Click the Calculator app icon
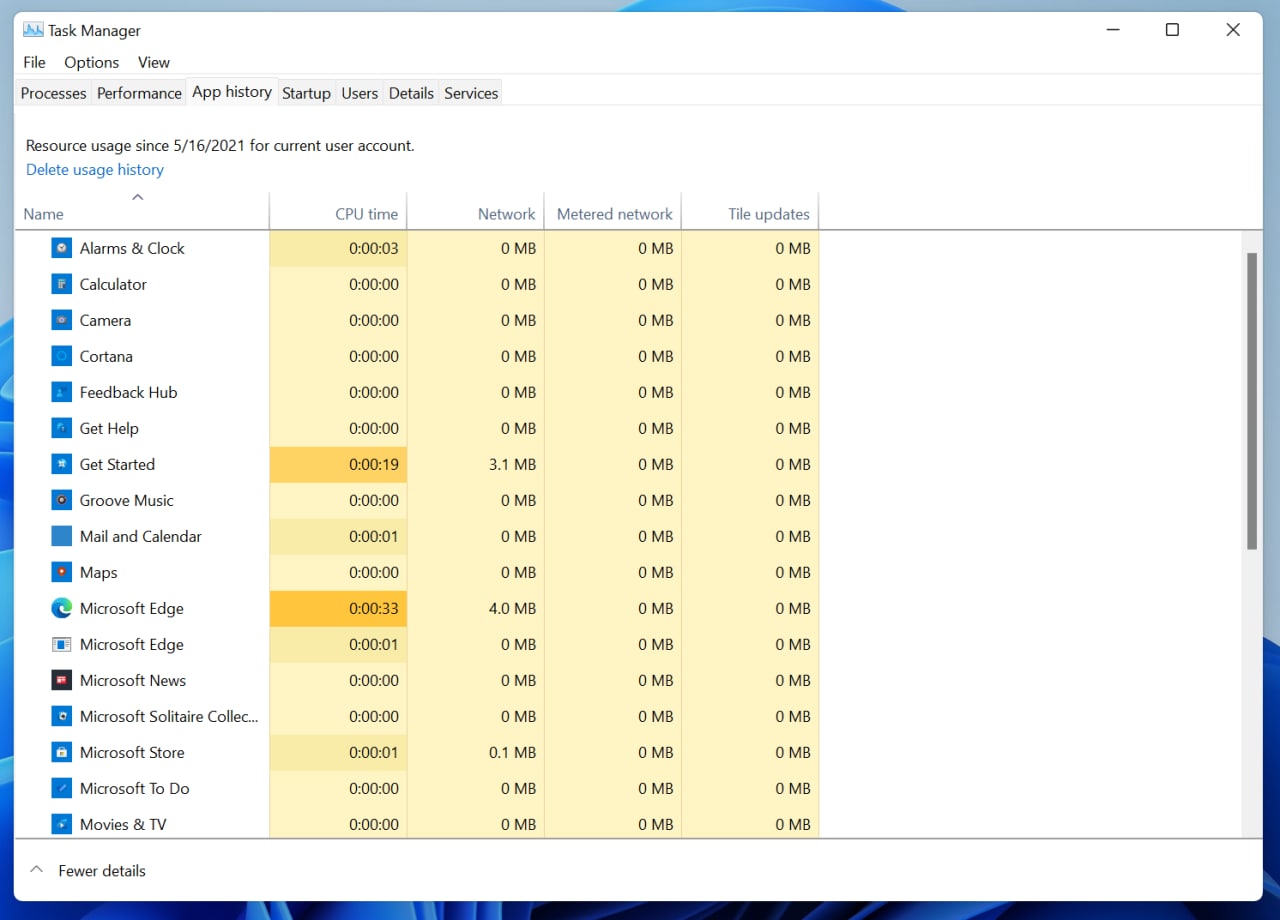This screenshot has height=920, width=1280. coord(62,284)
